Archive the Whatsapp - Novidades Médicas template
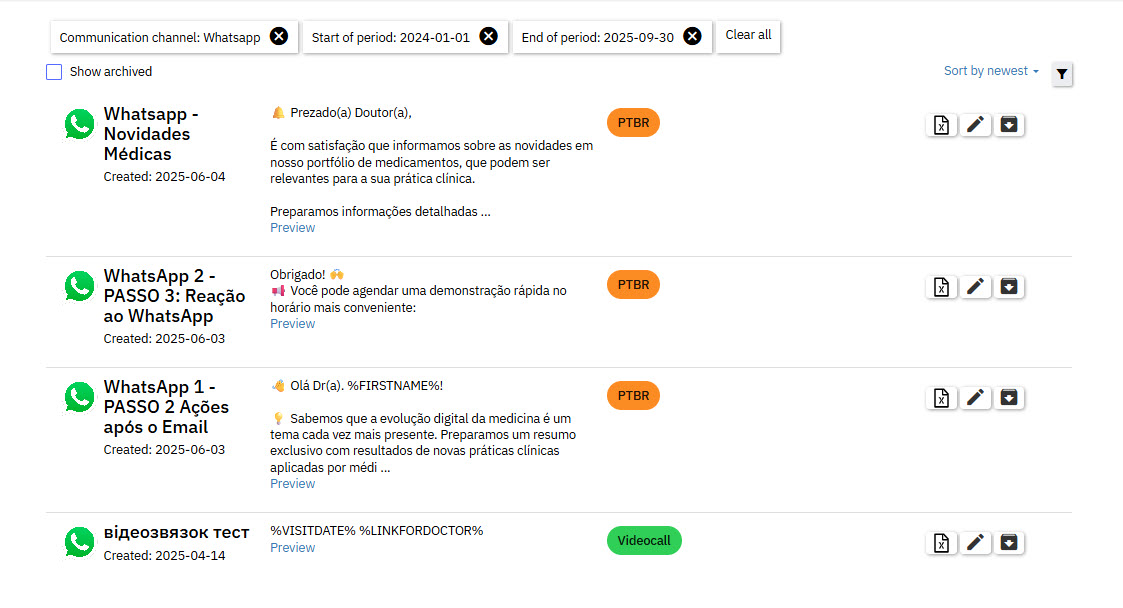 pyautogui.click(x=1010, y=125)
